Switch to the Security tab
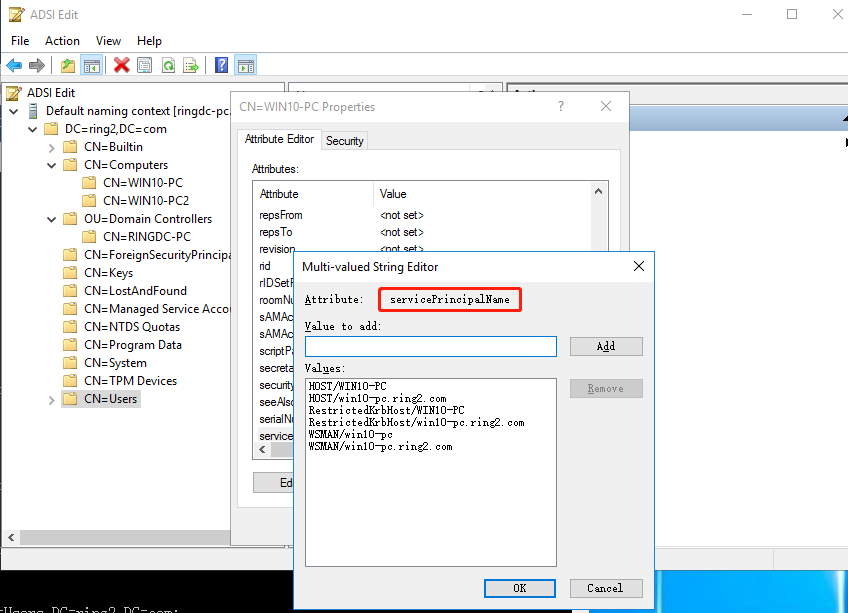Viewport: 848px width, 613px height. 345,141
